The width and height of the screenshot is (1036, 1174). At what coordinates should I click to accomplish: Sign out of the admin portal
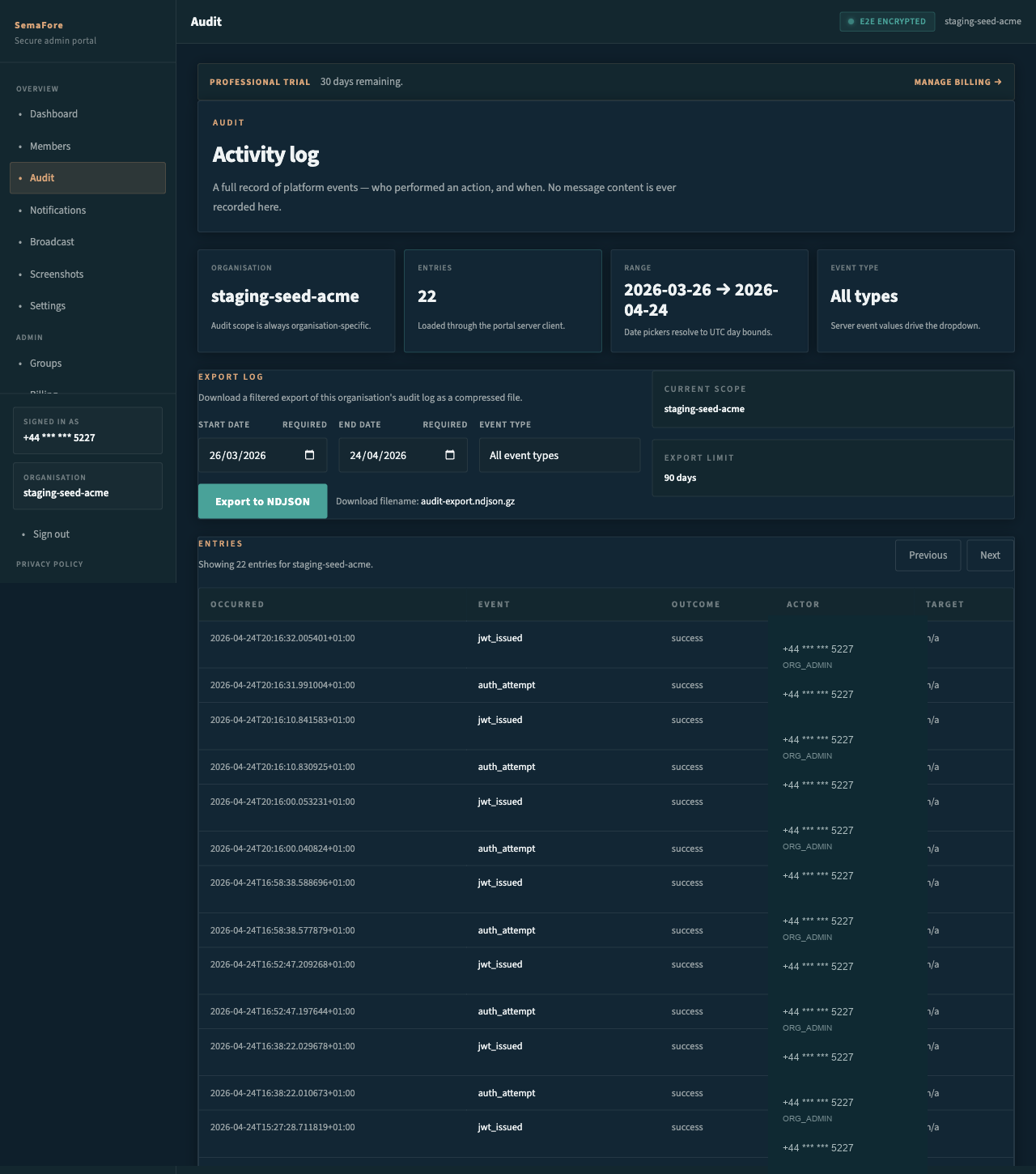[x=51, y=534]
